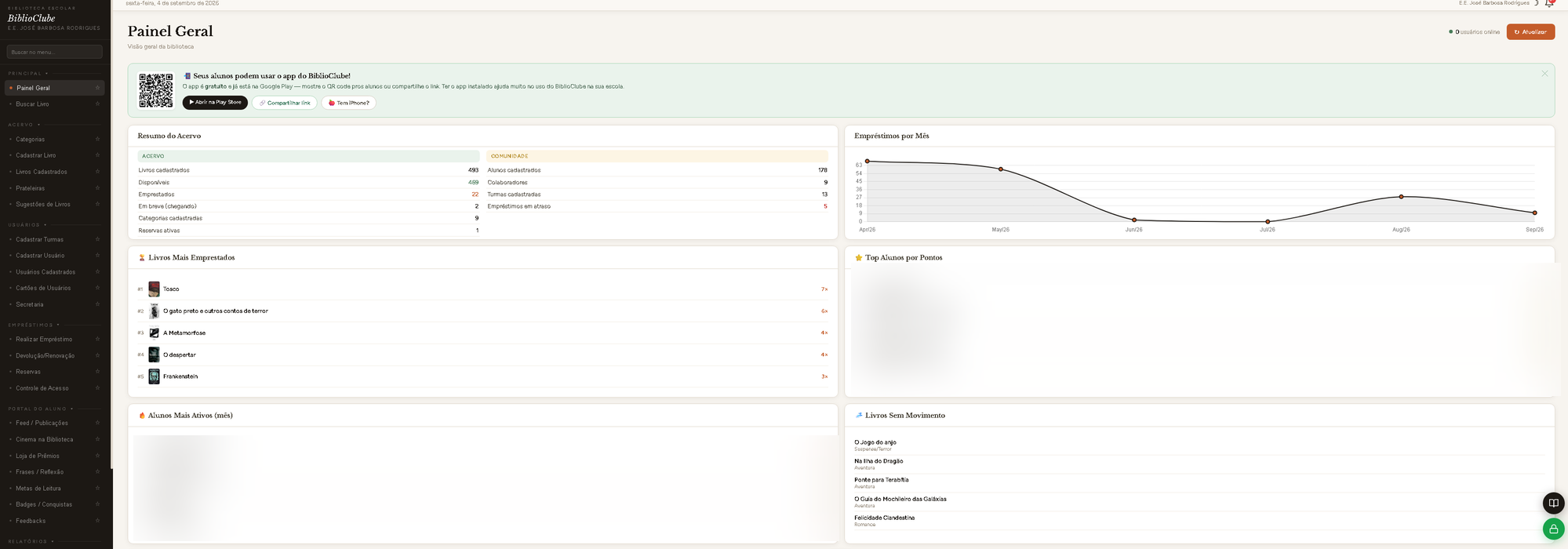Click the star beside Cinema na Biblioteca
This screenshot has width=1568, height=549.
tap(97, 440)
